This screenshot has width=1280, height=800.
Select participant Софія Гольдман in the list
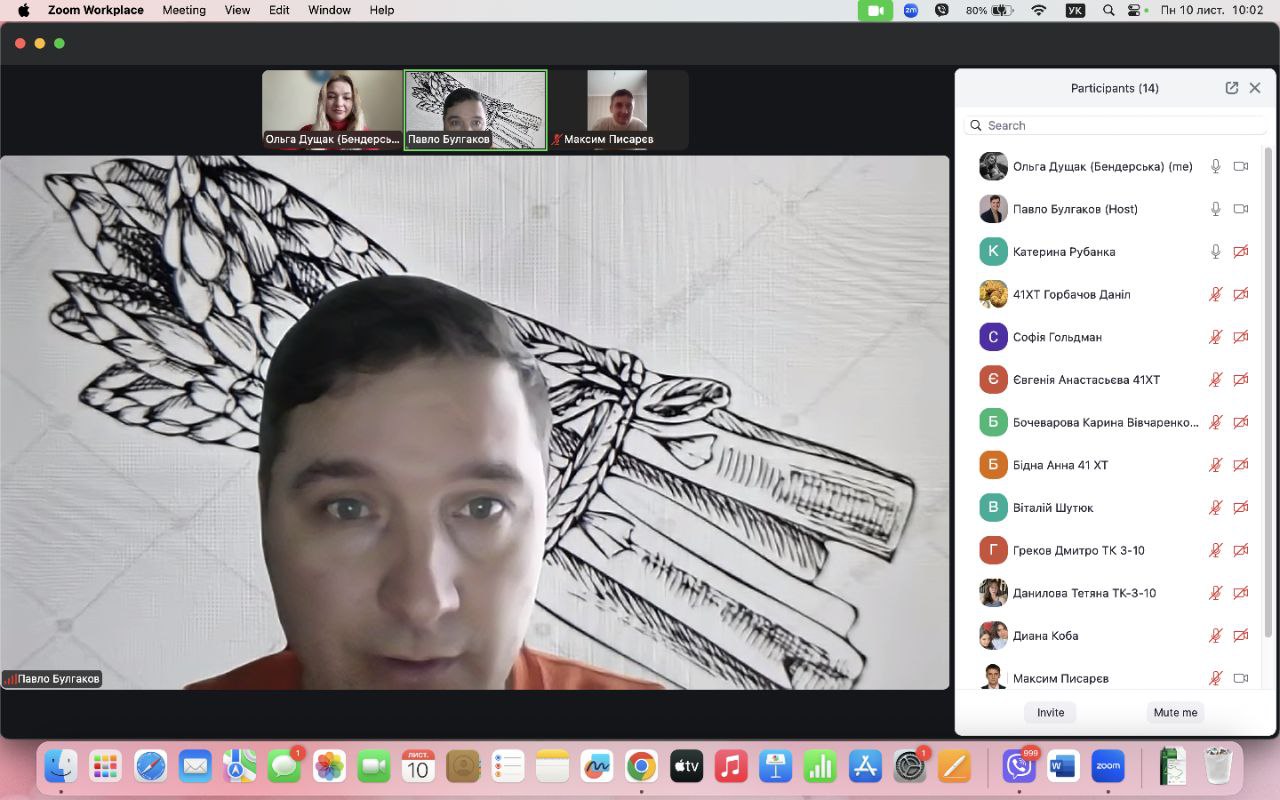pyautogui.click(x=1113, y=337)
